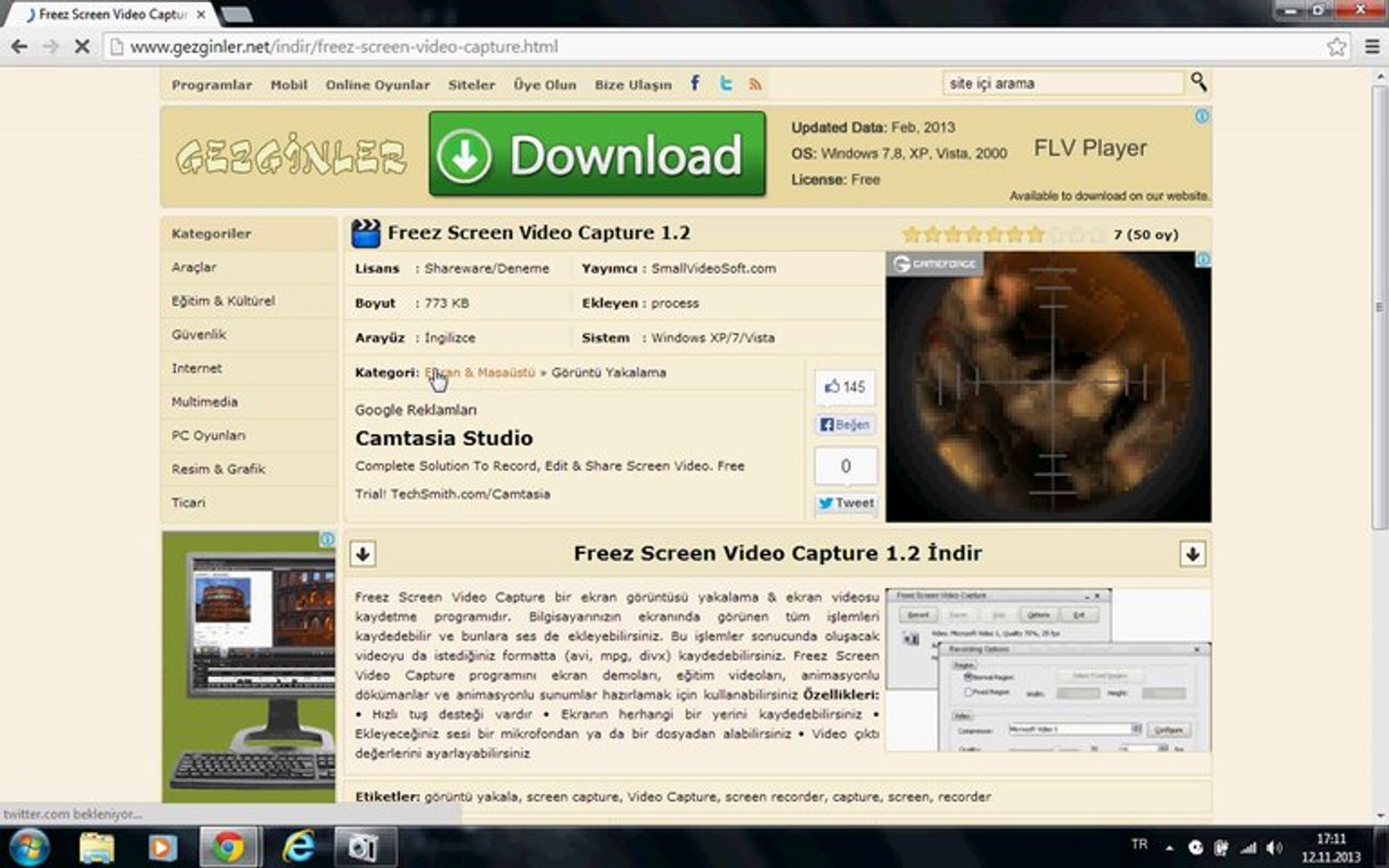
Task: Go to Online Oyunlar
Action: (x=378, y=84)
